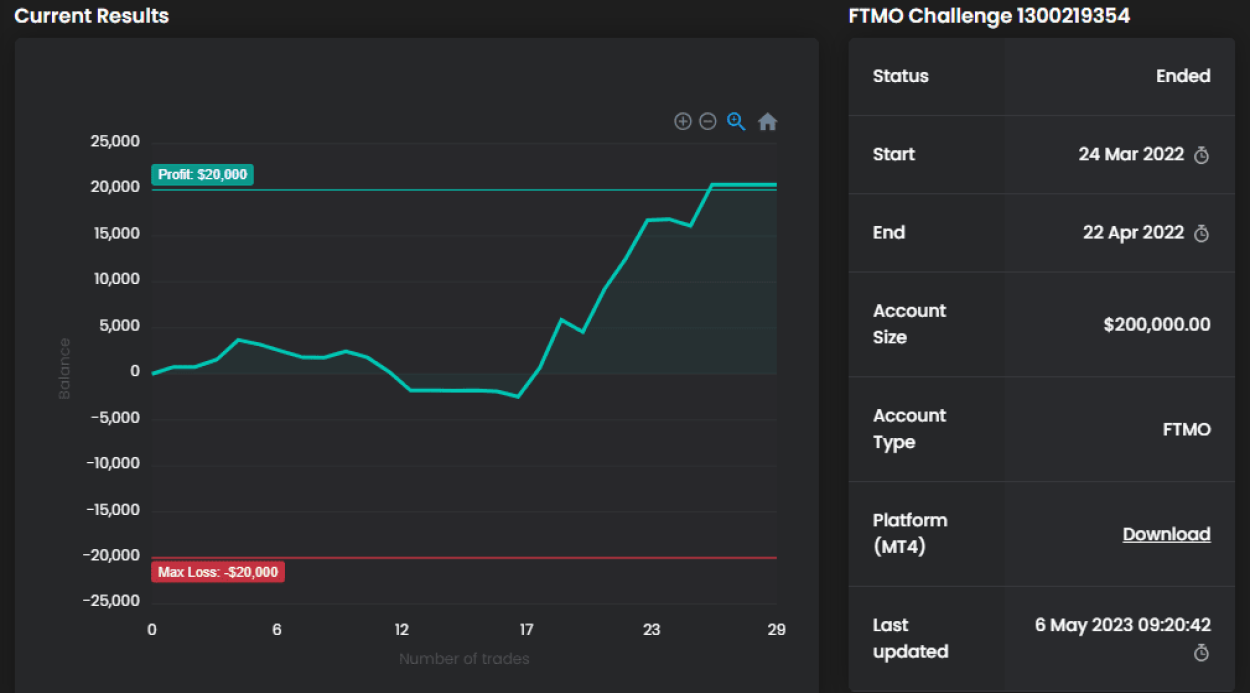This screenshot has height=693, width=1250.
Task: Click the red max loss threshold line
Action: point(500,557)
